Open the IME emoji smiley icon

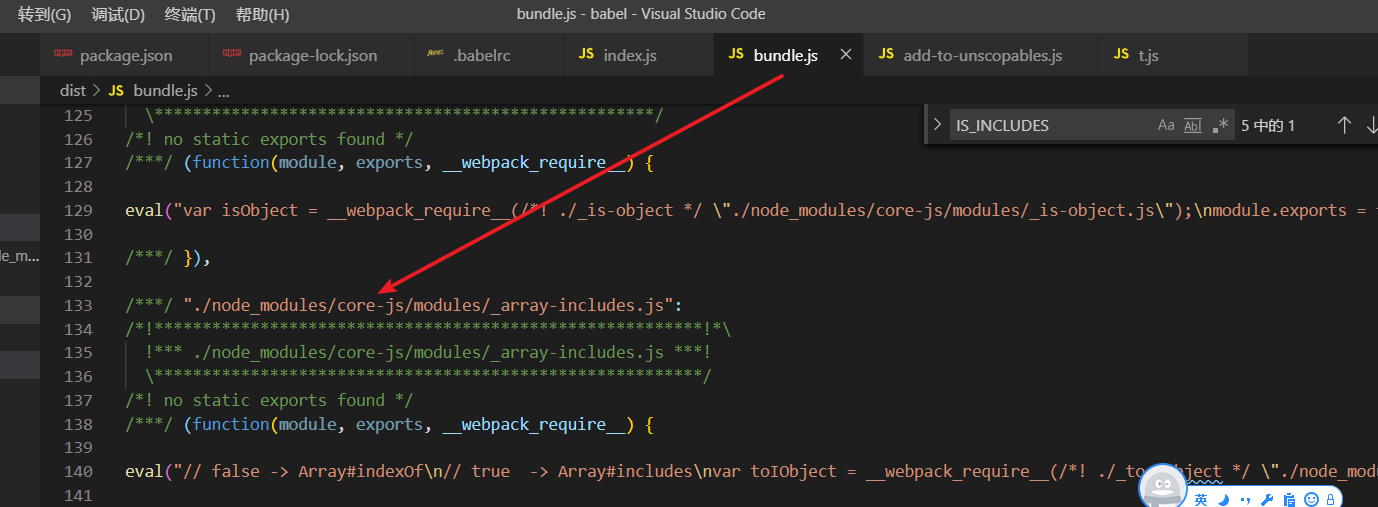pos(1311,499)
